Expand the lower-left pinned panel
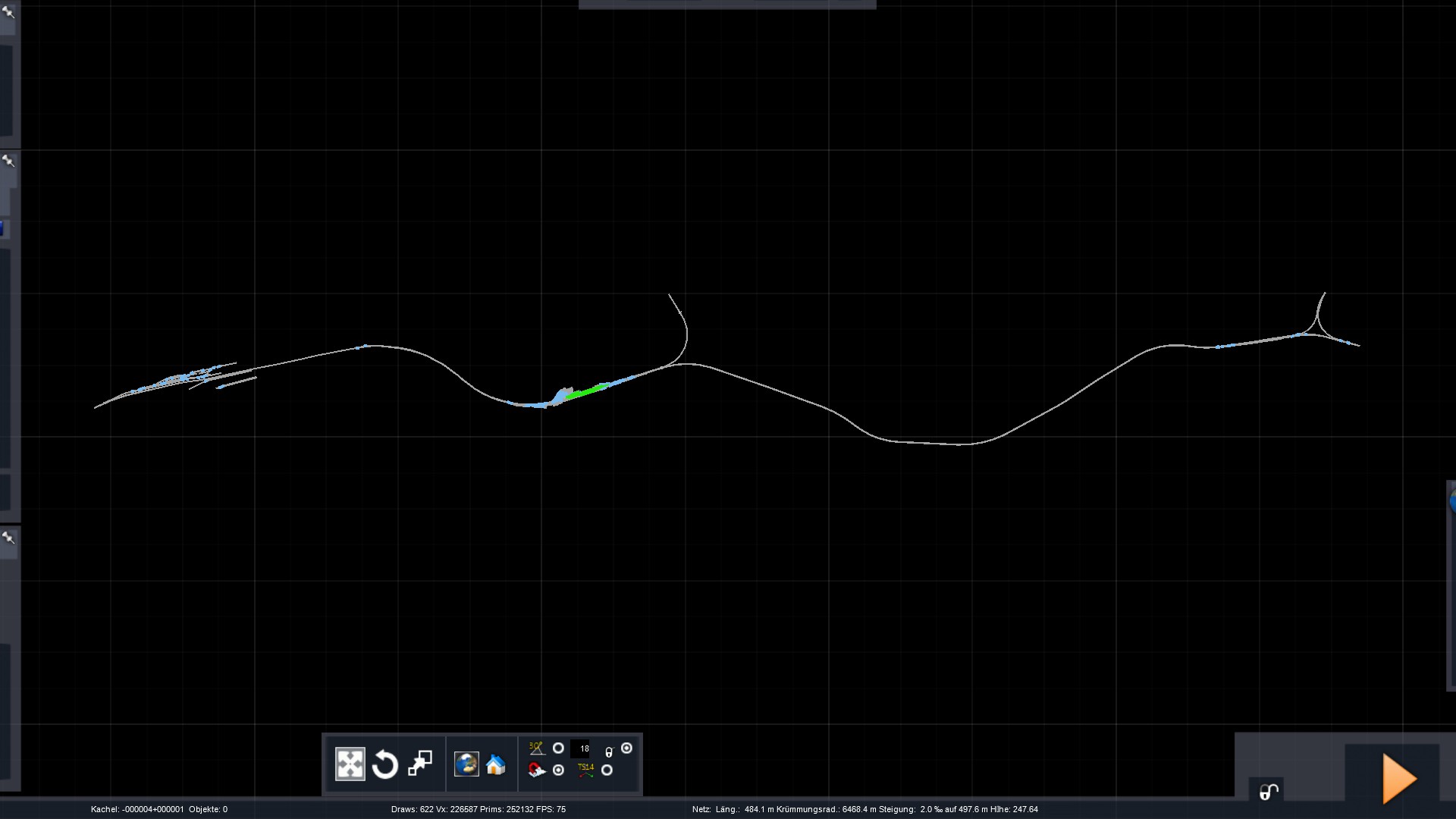1456x819 pixels. (x=8, y=538)
